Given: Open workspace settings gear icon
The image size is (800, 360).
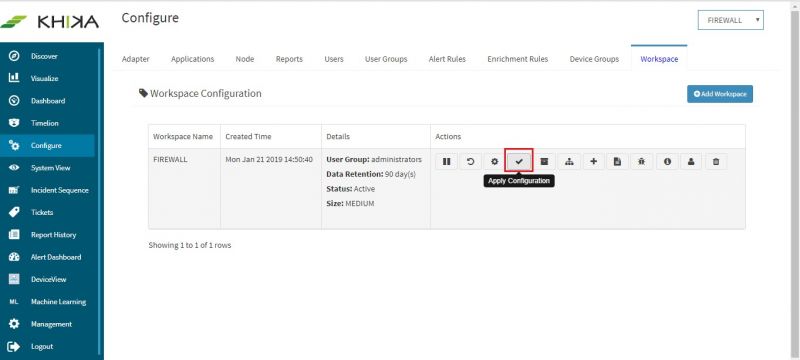Looking at the screenshot, I should point(494,162).
